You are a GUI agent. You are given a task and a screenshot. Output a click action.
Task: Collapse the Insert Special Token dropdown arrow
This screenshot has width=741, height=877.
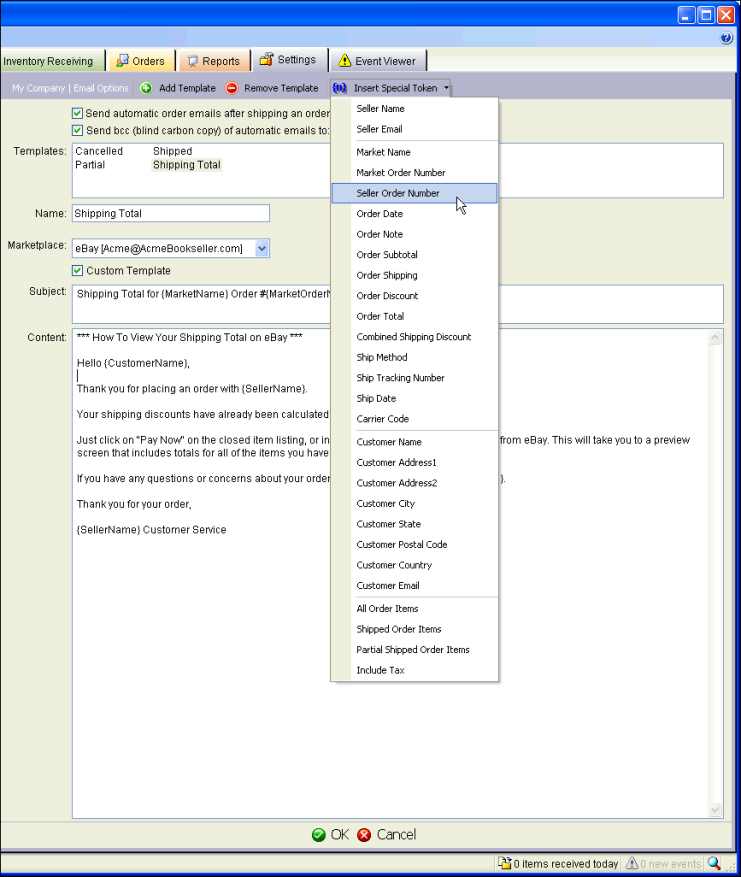446,88
